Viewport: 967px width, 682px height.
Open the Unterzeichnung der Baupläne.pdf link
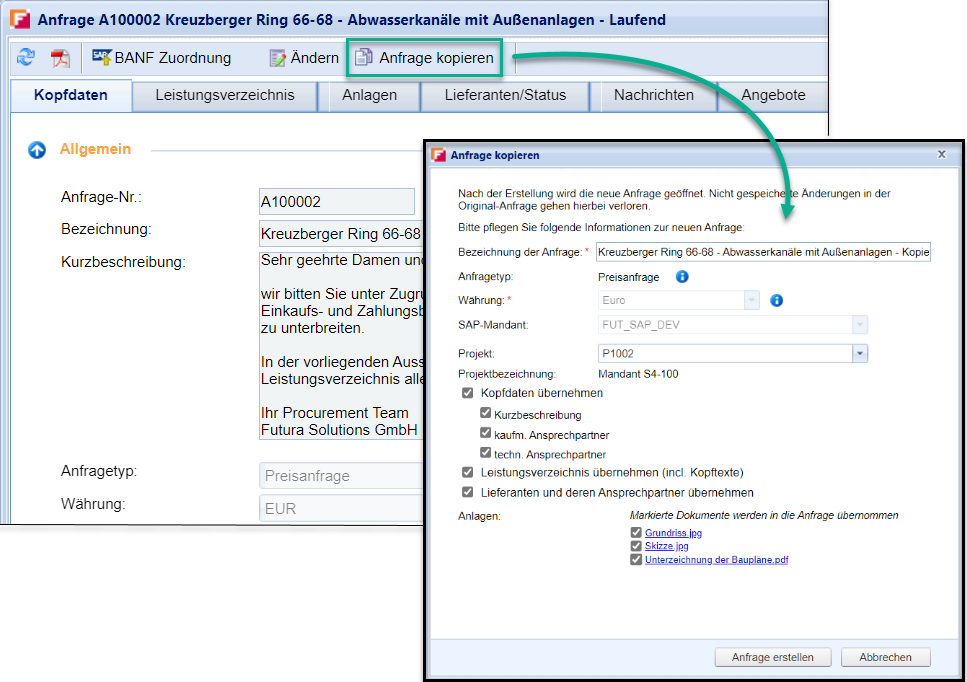tap(716, 560)
